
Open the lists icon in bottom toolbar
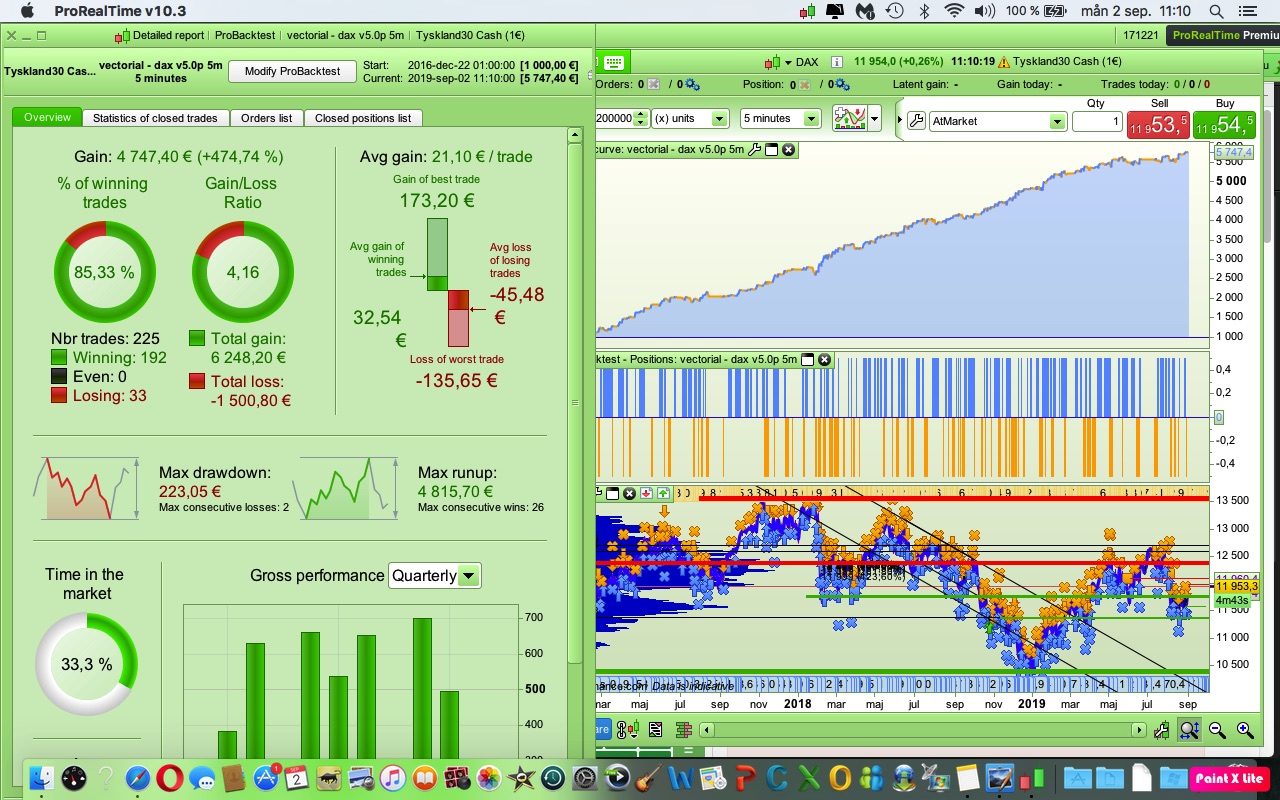[x=655, y=730]
